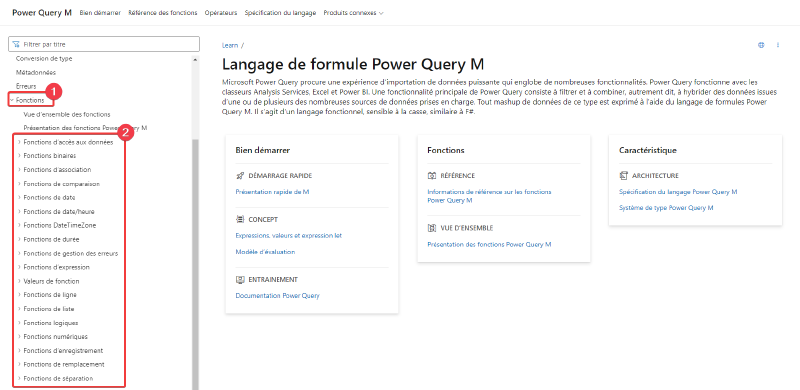The image size is (800, 390).
Task: Click the Architecture icon
Action: coord(623,176)
